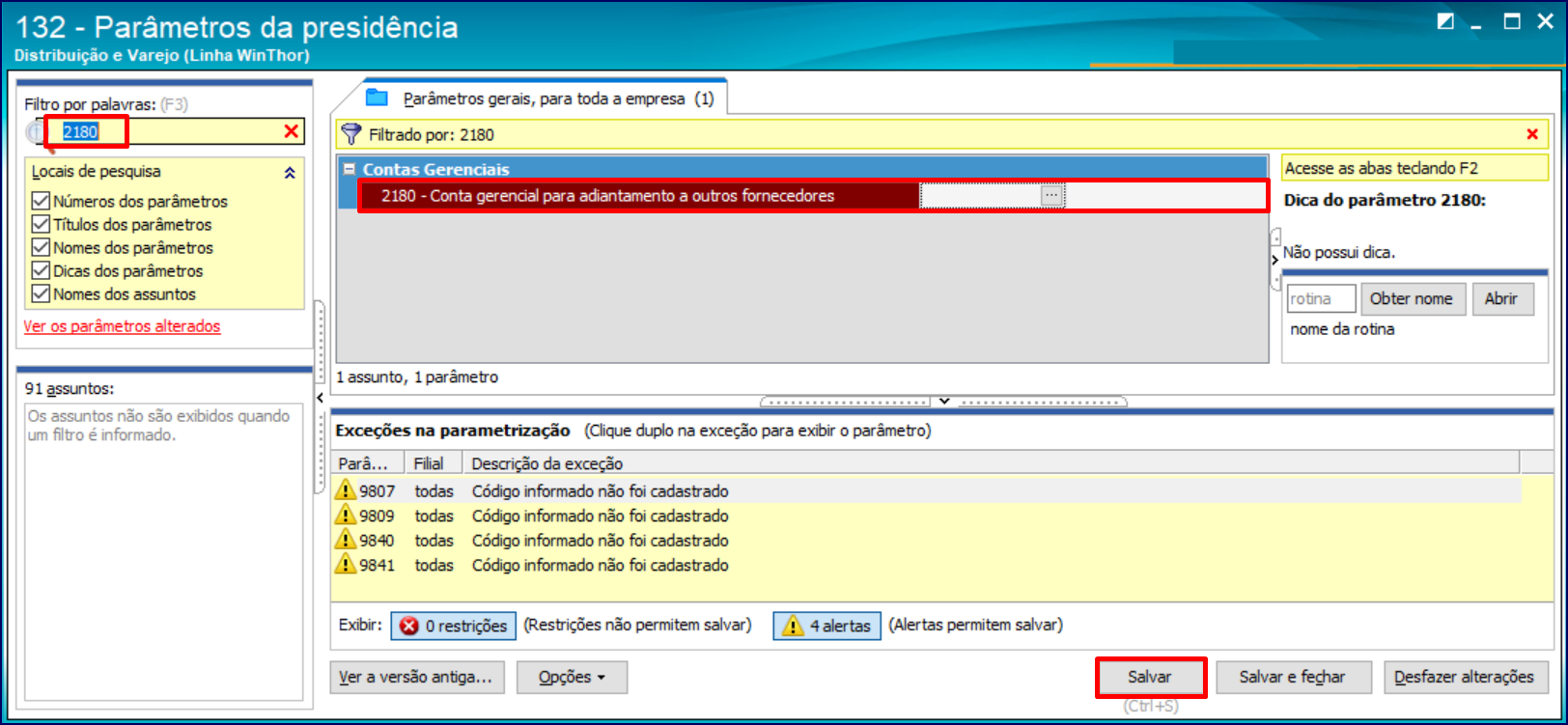This screenshot has height=725, width=1568.
Task: Click warning icon for exception 9809
Action: point(346,515)
